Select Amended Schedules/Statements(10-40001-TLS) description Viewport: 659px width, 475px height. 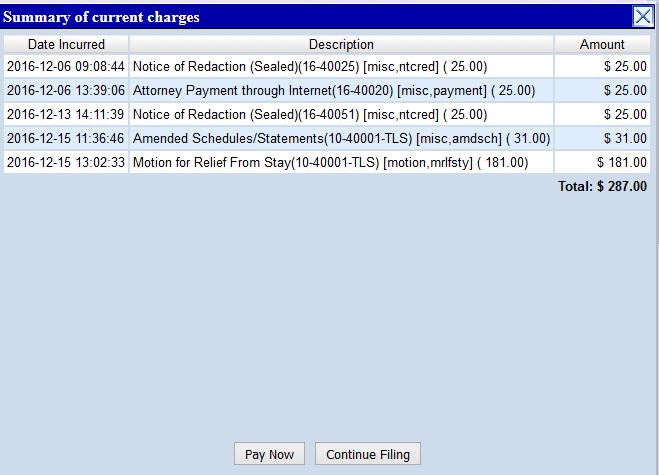(341, 138)
